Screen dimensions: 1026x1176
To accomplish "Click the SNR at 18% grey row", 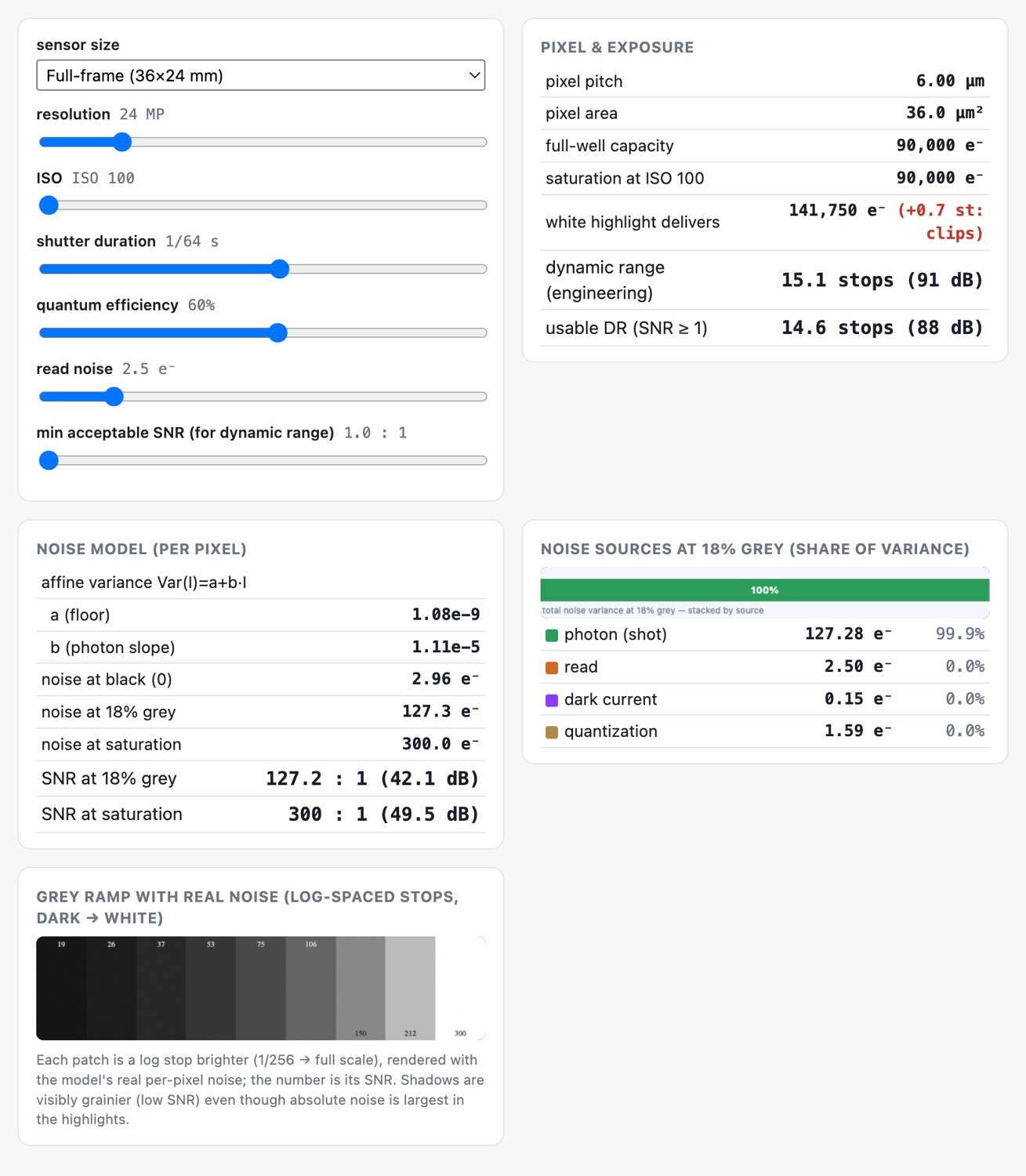I will [x=260, y=779].
